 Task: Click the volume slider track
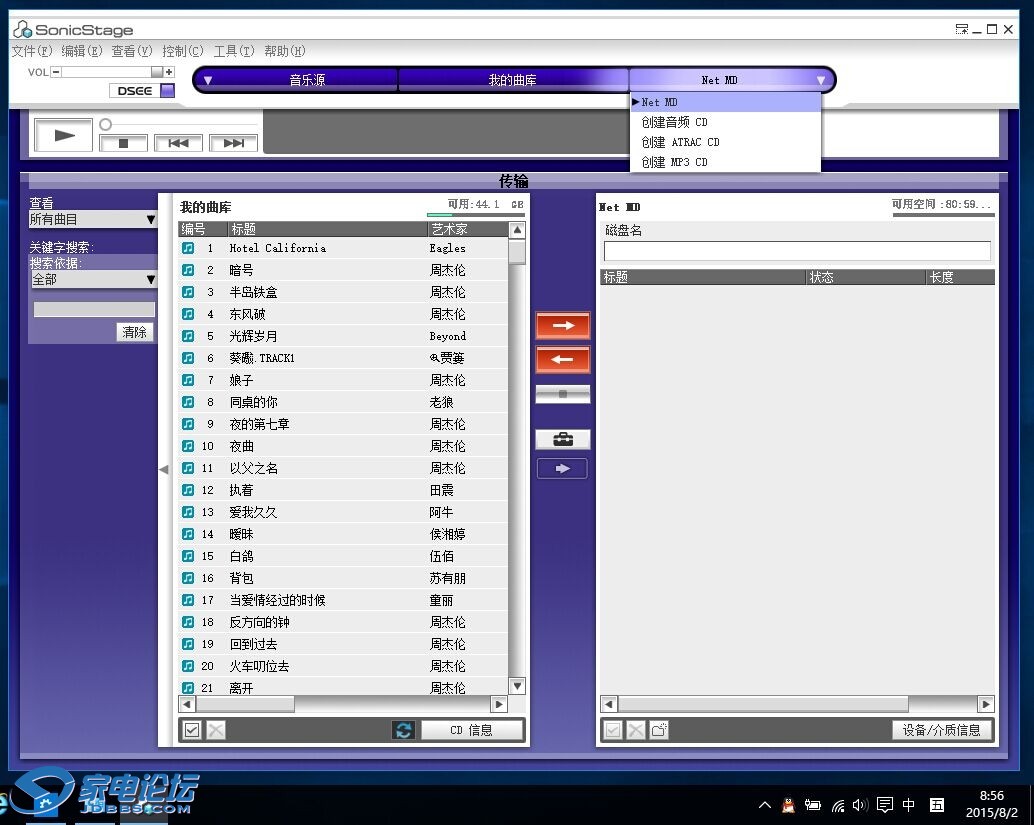(x=107, y=72)
